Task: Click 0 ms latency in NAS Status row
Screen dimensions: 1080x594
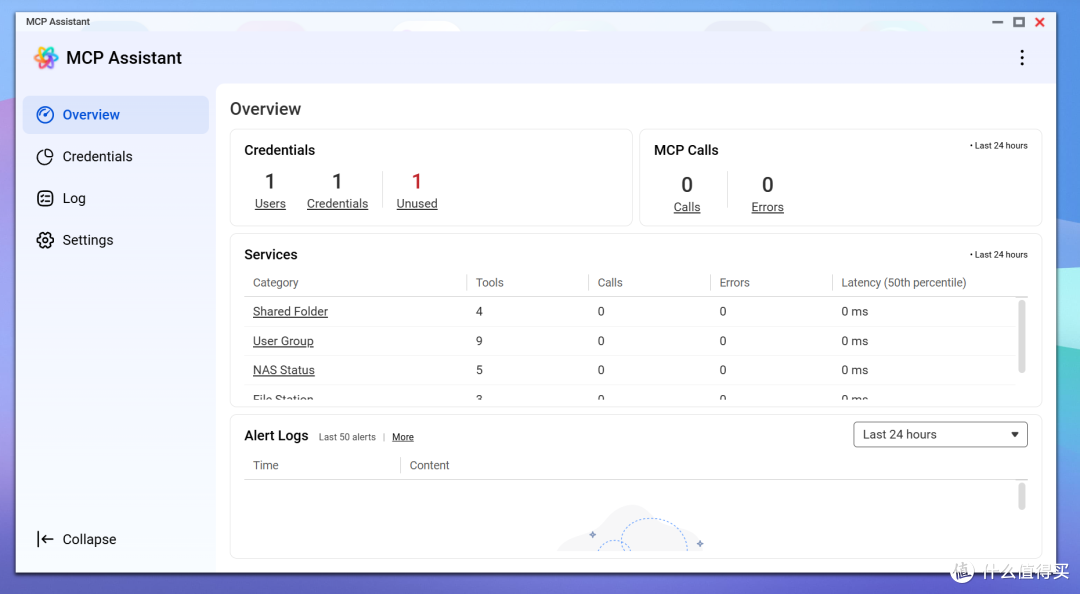Action: click(x=855, y=370)
